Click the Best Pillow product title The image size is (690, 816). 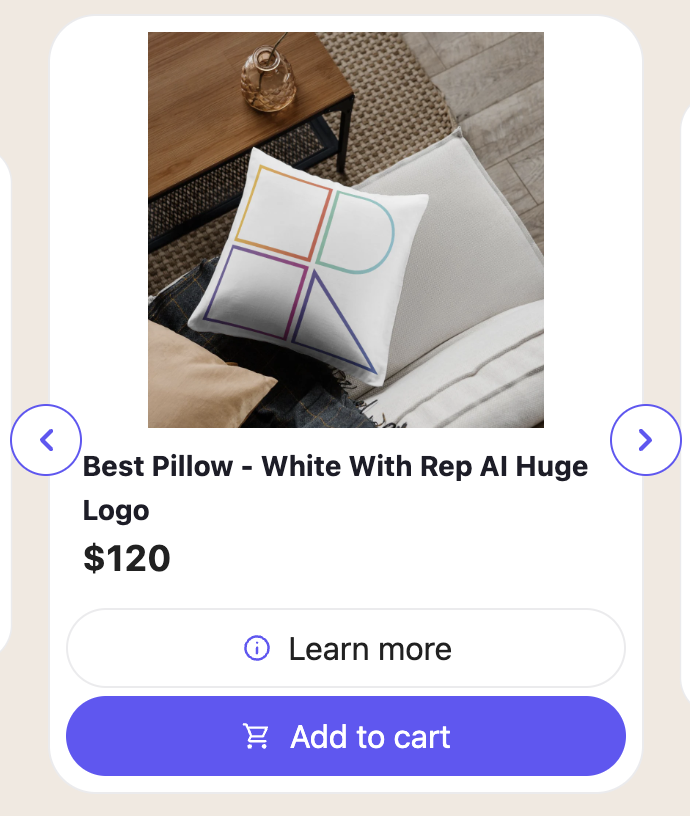click(336, 488)
